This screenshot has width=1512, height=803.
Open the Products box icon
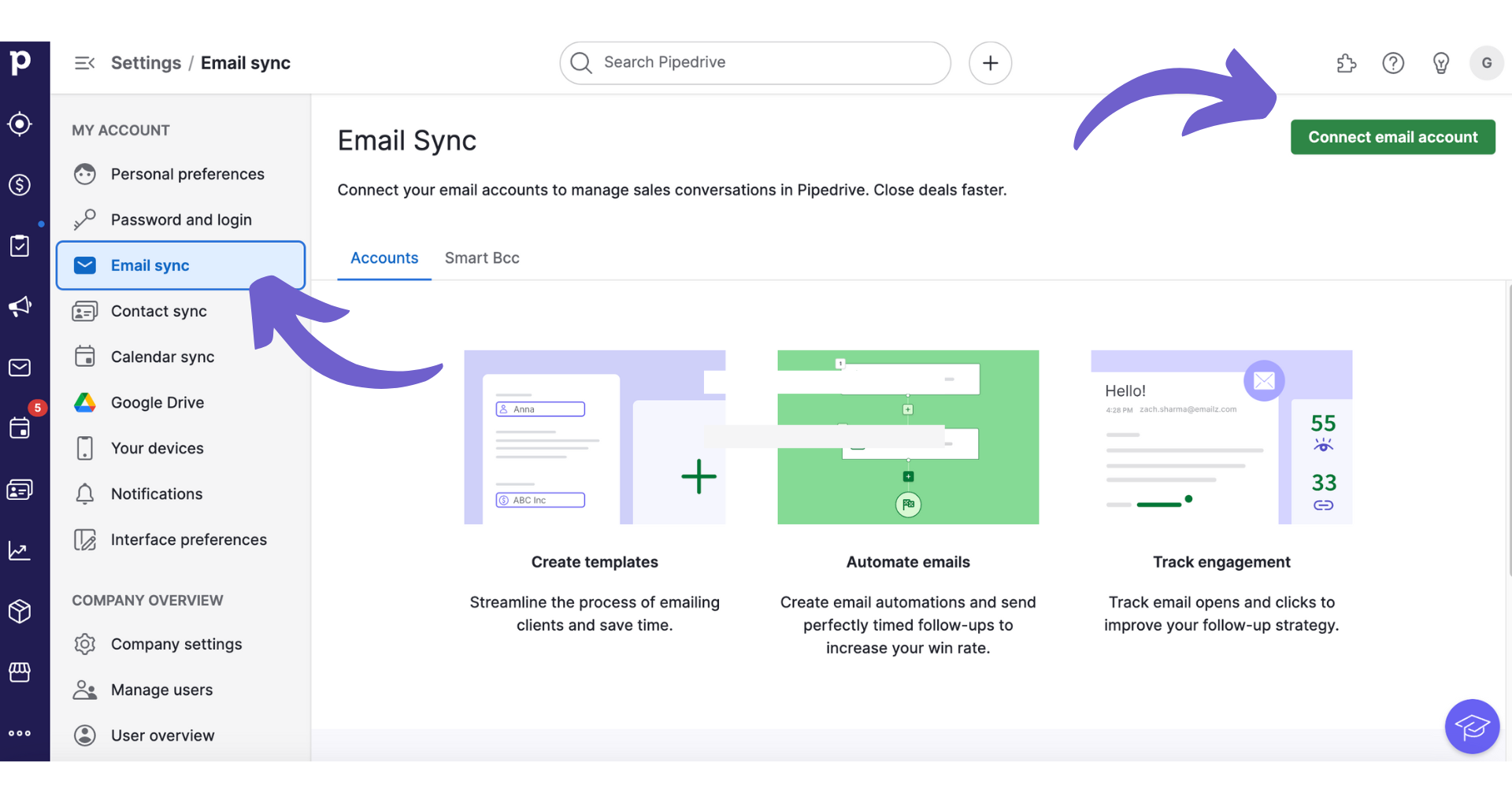pos(19,612)
